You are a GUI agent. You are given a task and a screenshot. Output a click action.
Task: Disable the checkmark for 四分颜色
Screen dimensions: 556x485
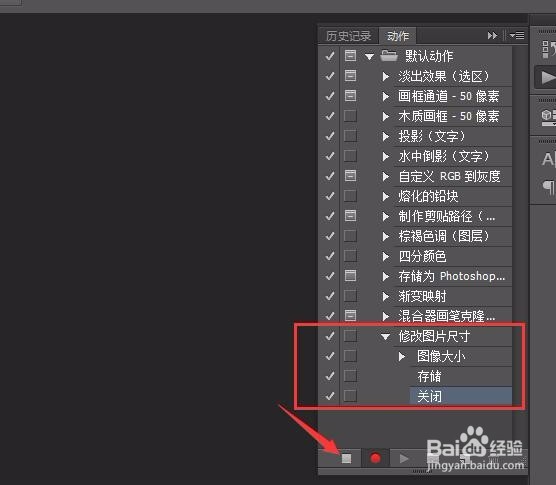click(x=330, y=256)
